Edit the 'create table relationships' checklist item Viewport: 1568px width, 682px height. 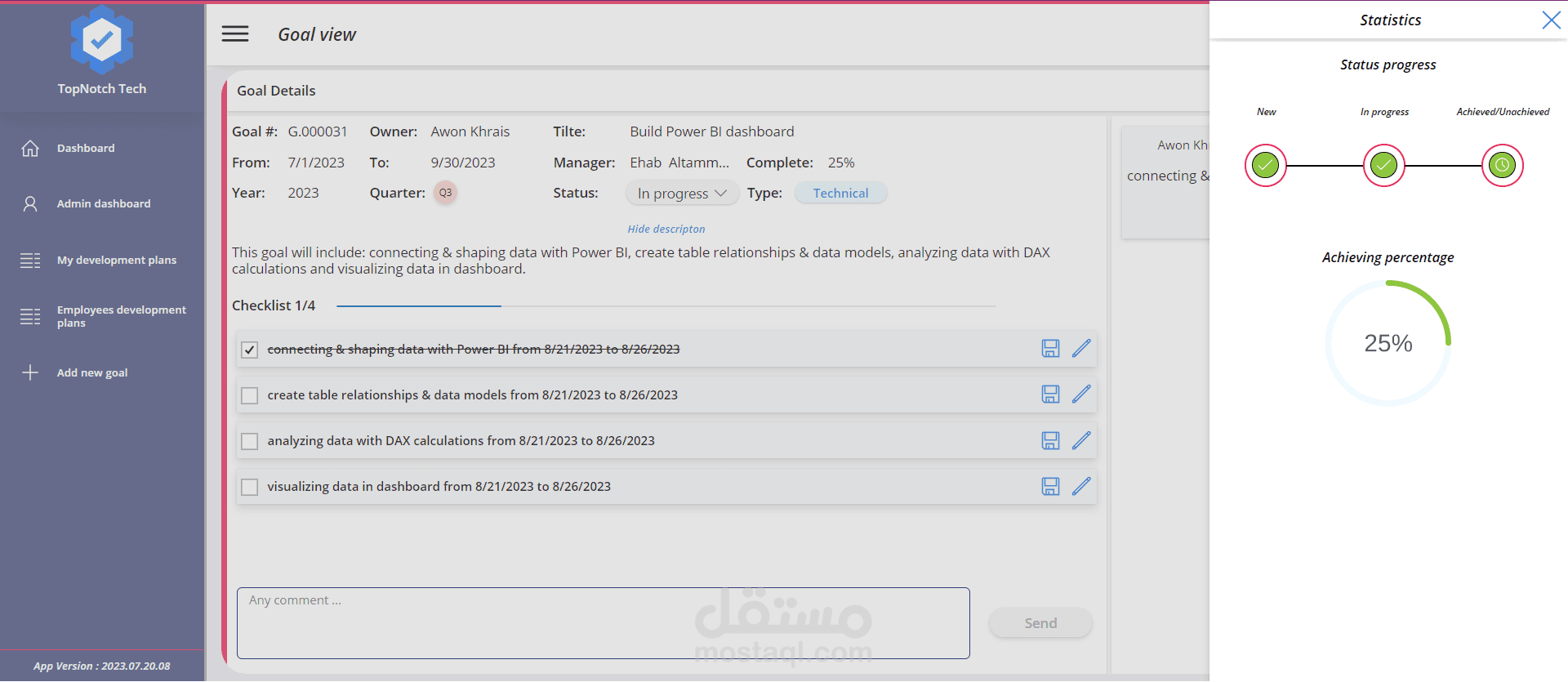pyautogui.click(x=1081, y=394)
